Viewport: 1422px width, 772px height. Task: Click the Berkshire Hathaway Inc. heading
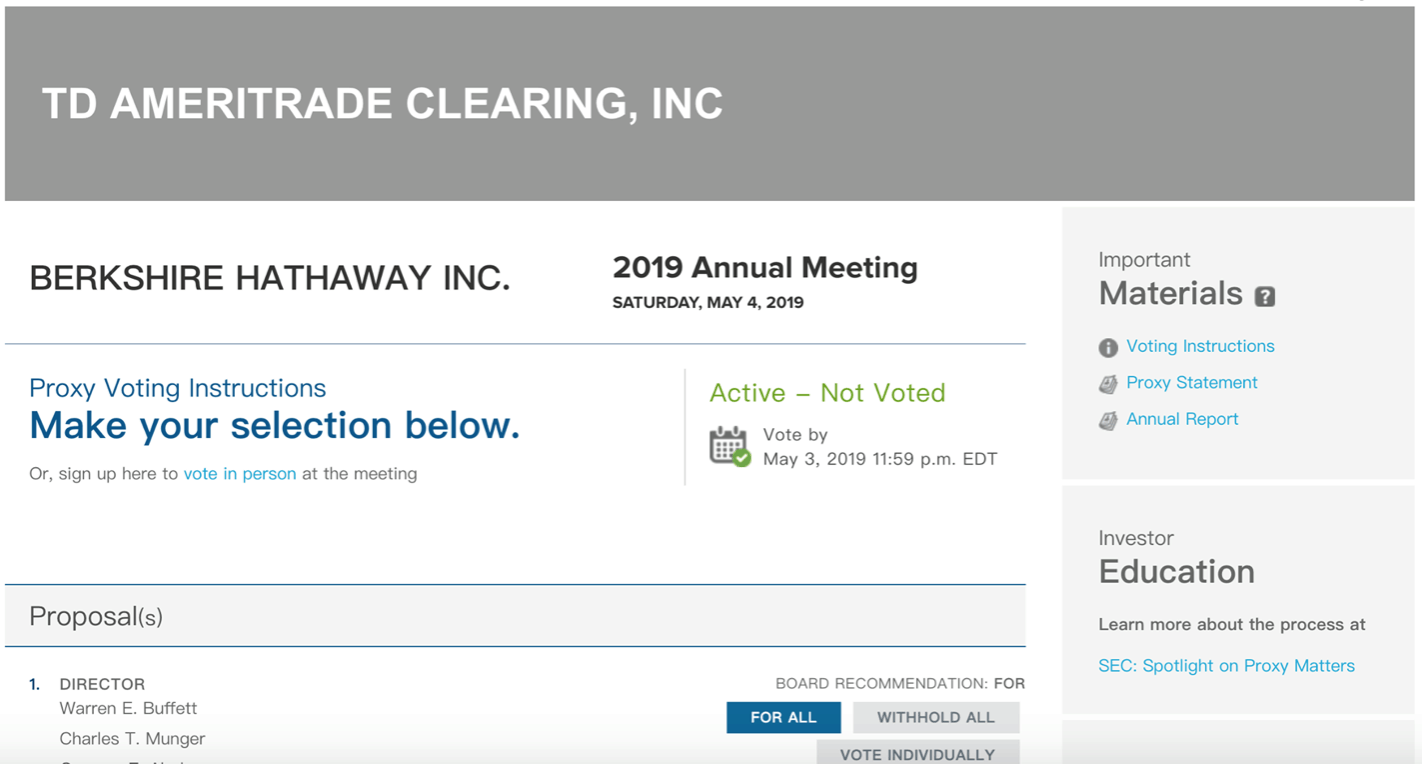pos(270,278)
